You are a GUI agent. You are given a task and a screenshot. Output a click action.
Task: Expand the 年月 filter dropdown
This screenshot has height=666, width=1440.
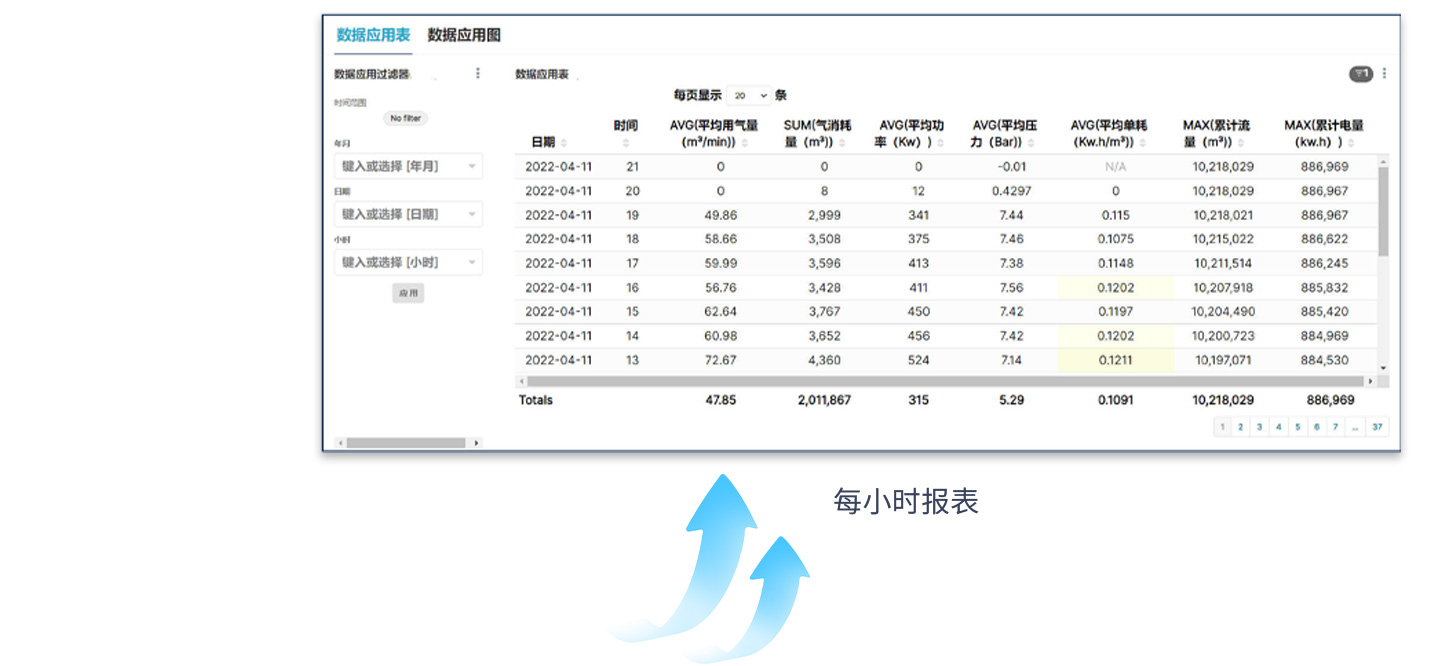[408, 166]
